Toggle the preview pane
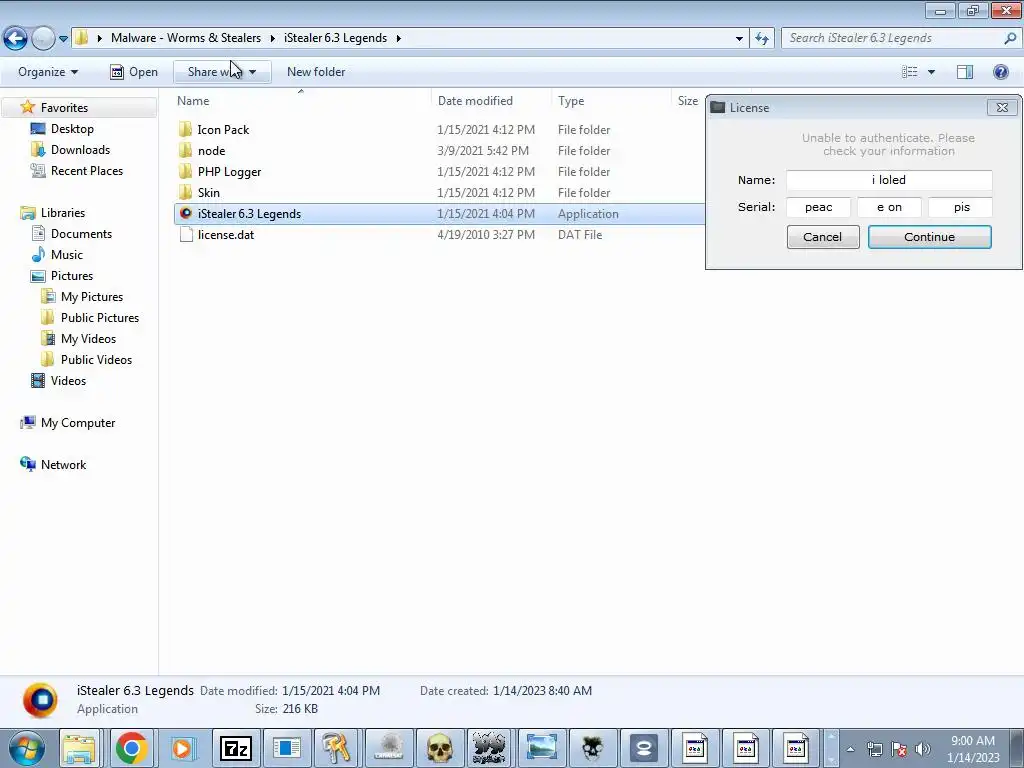The image size is (1024, 768). tap(965, 72)
